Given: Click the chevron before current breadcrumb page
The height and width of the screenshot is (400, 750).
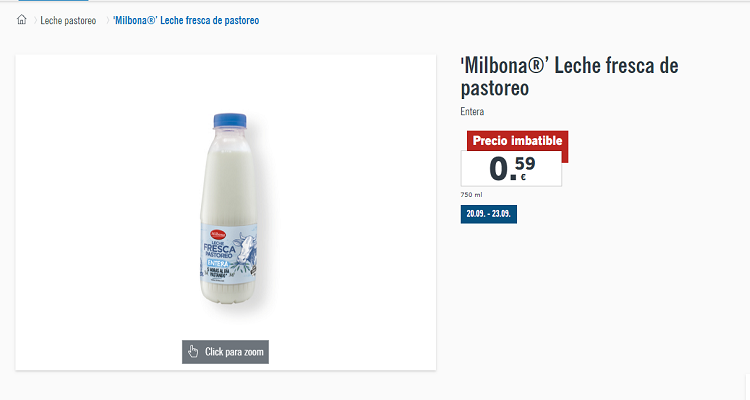Looking at the screenshot, I should point(107,21).
